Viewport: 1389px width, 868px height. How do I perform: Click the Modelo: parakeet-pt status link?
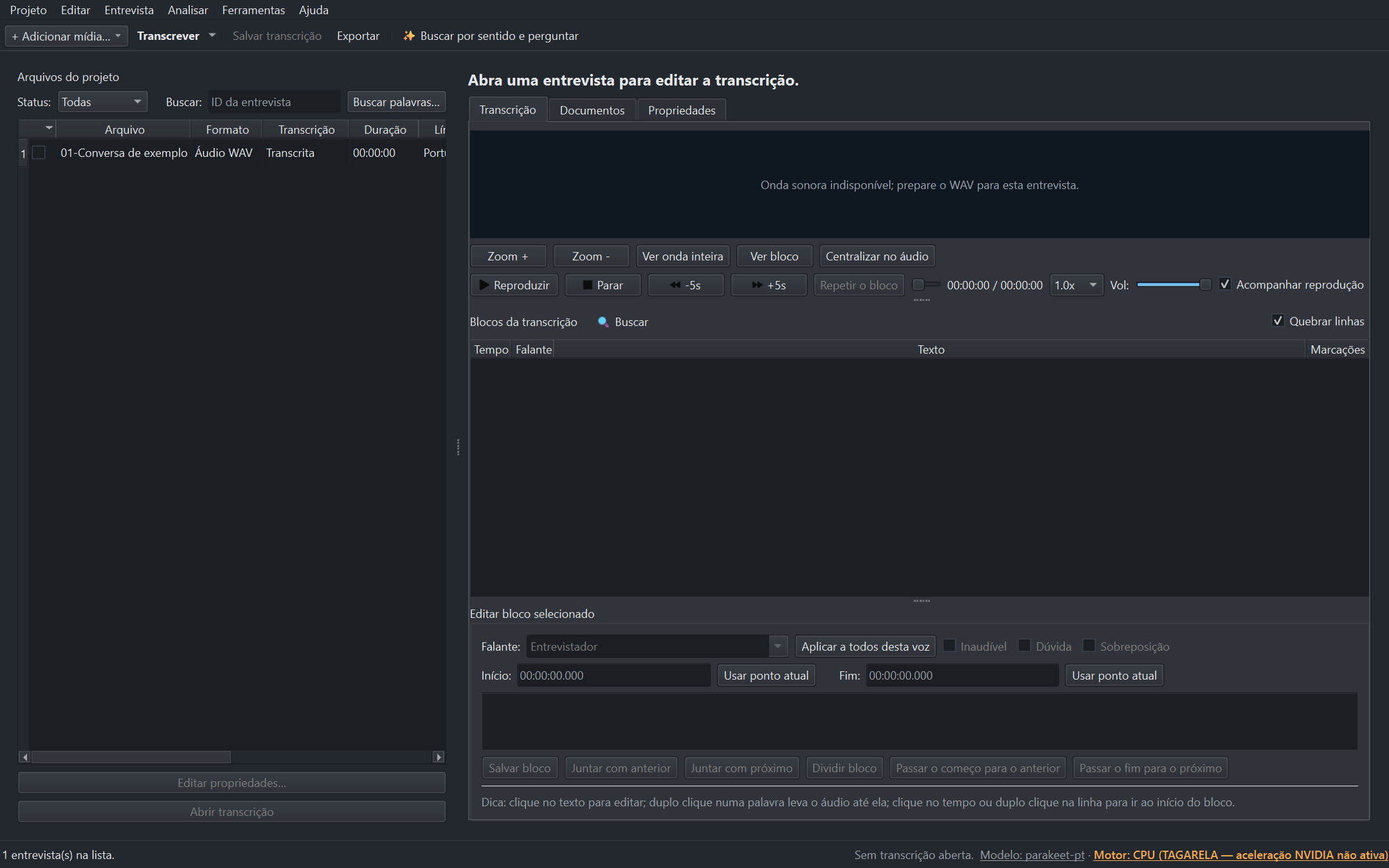pos(1032,854)
